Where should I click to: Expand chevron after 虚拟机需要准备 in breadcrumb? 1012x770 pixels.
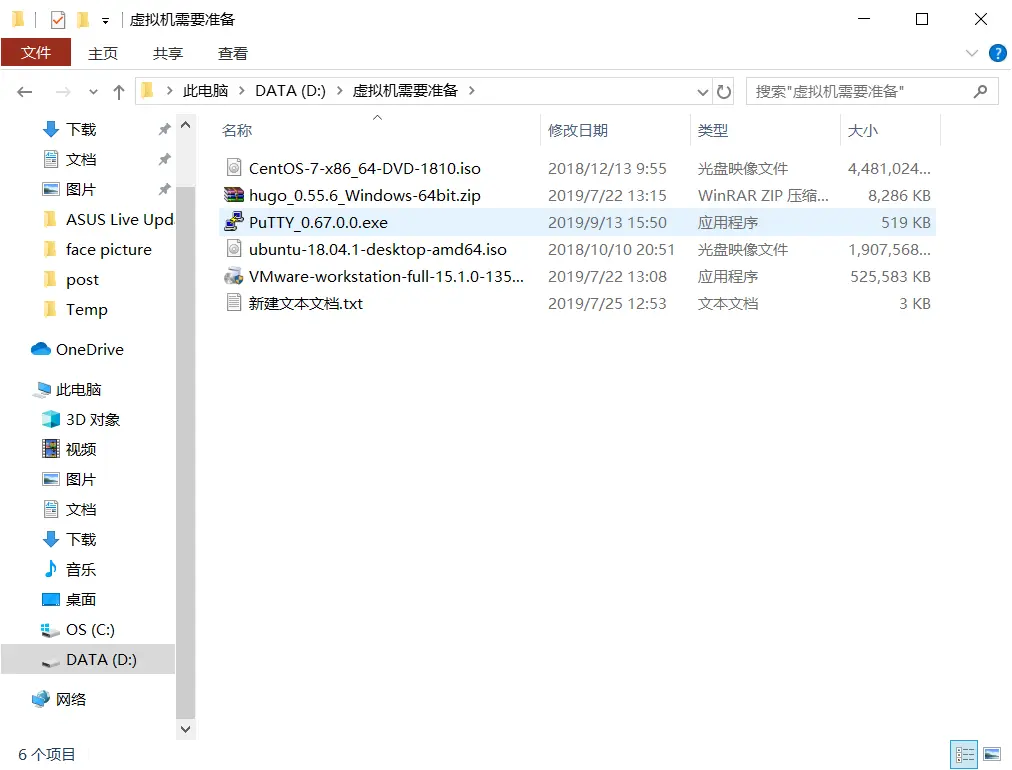coord(472,90)
